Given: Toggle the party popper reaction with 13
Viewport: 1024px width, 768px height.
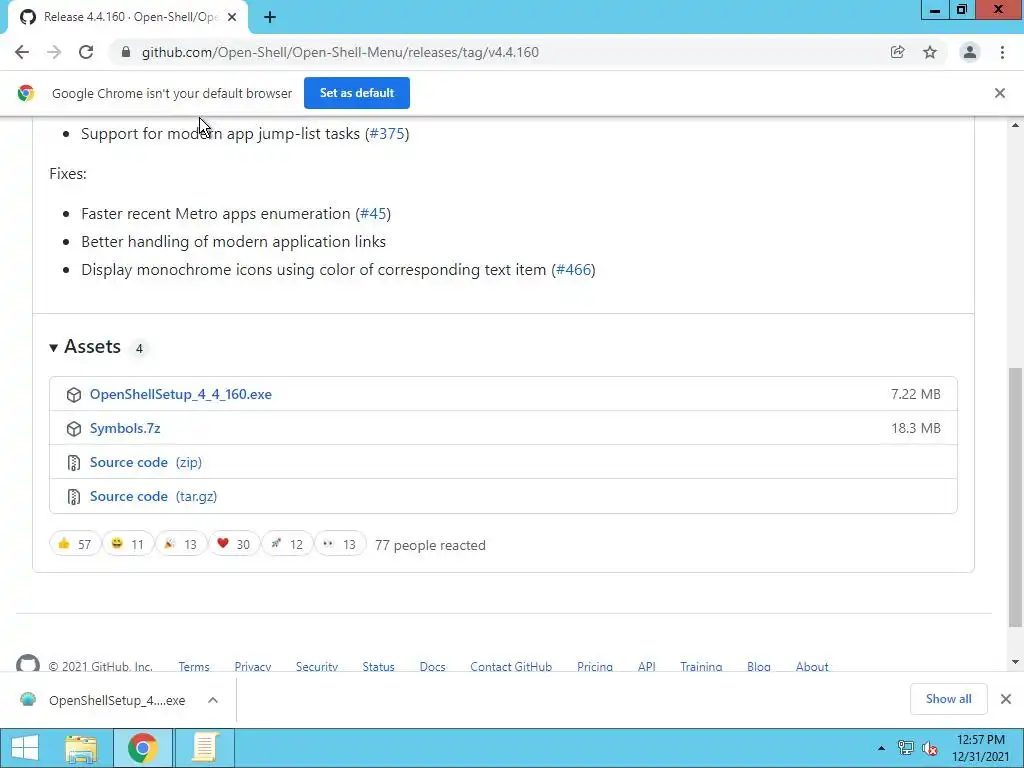Looking at the screenshot, I should tap(180, 544).
